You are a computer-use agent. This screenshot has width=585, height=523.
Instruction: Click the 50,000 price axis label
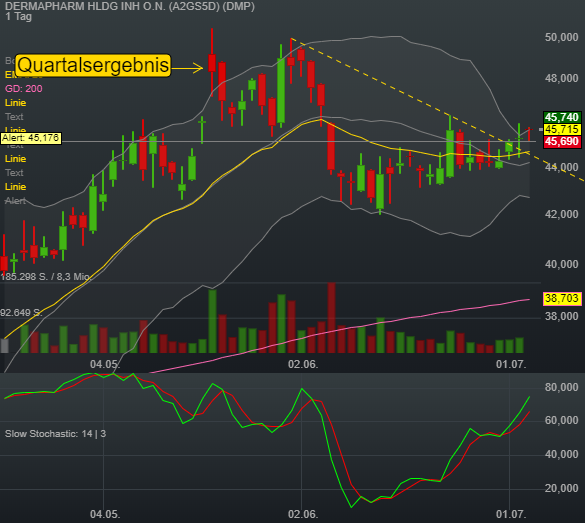(561, 37)
